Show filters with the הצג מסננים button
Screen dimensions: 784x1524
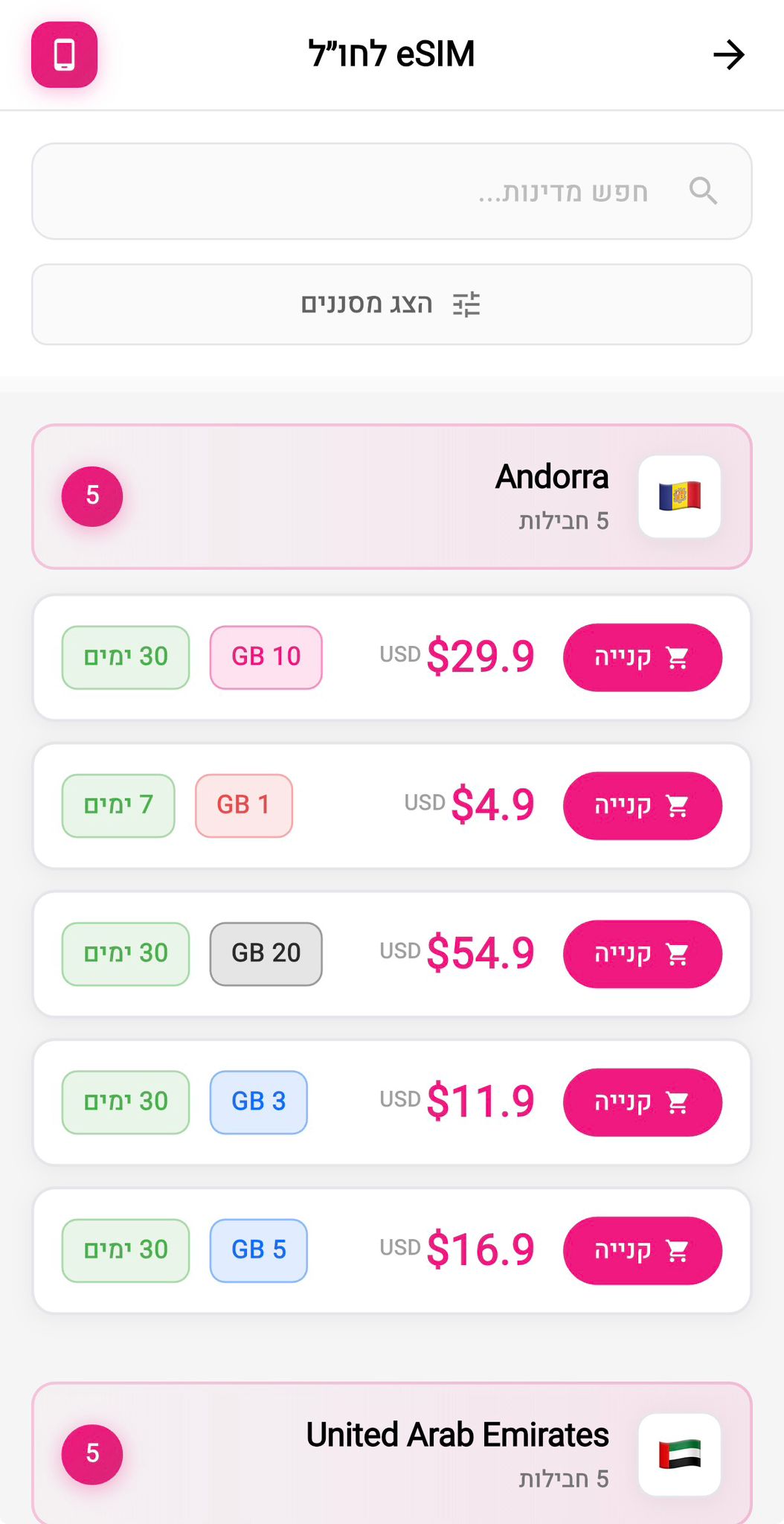(392, 304)
